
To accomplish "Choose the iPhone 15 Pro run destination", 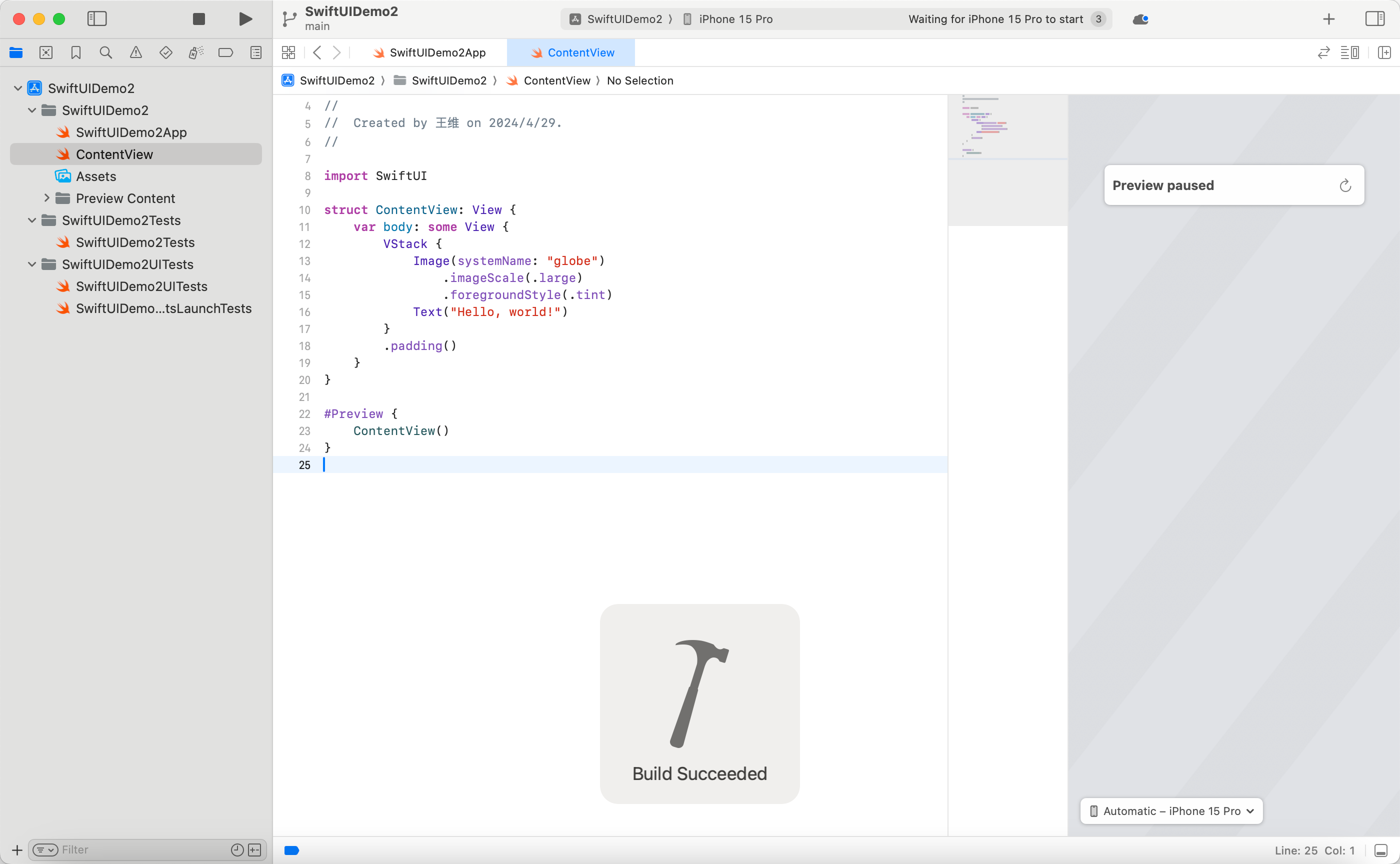I will (727, 19).
